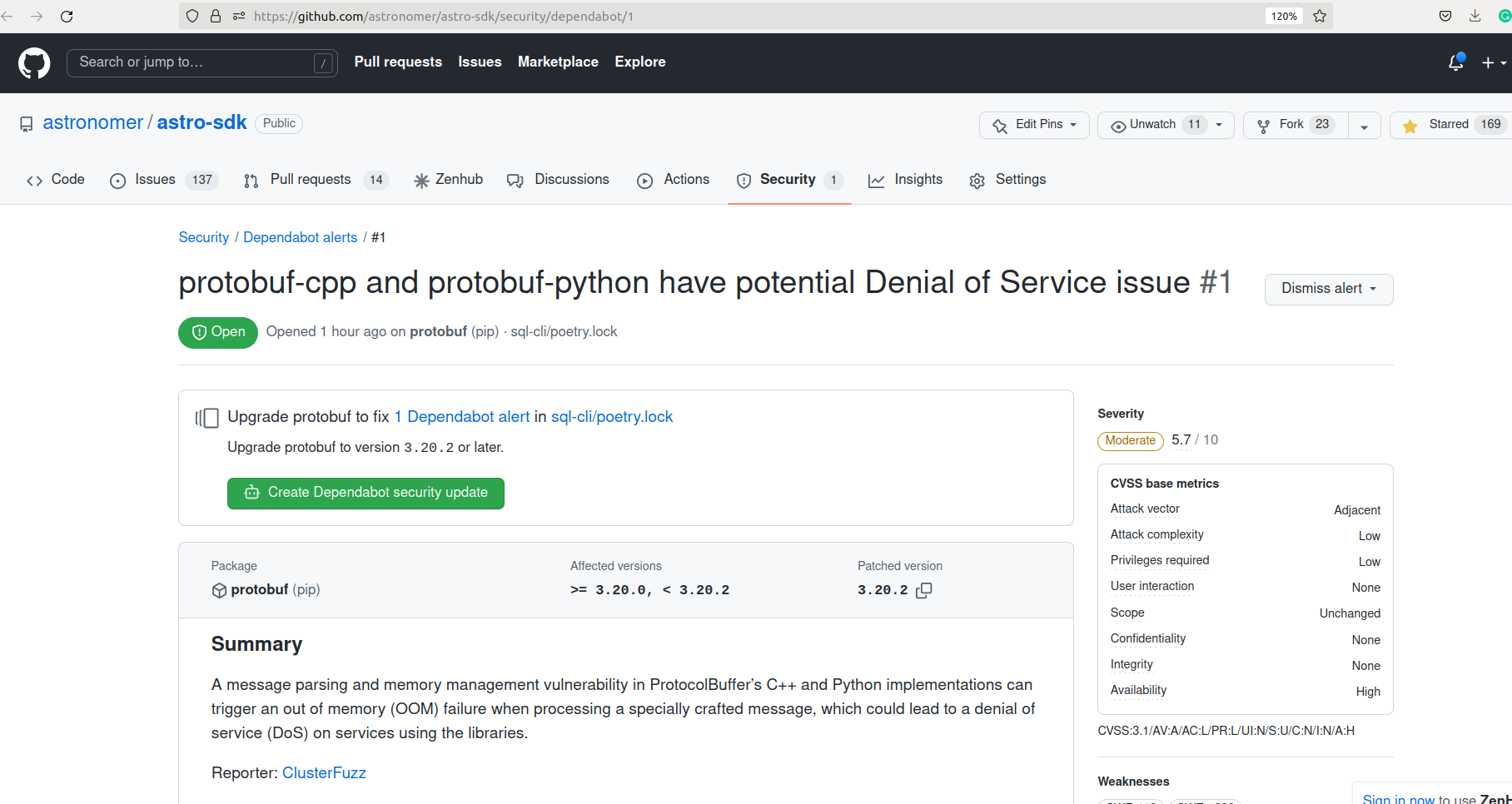Open Marketplace in top navigation
Viewport: 1512px width, 804px height.
pyautogui.click(x=558, y=62)
